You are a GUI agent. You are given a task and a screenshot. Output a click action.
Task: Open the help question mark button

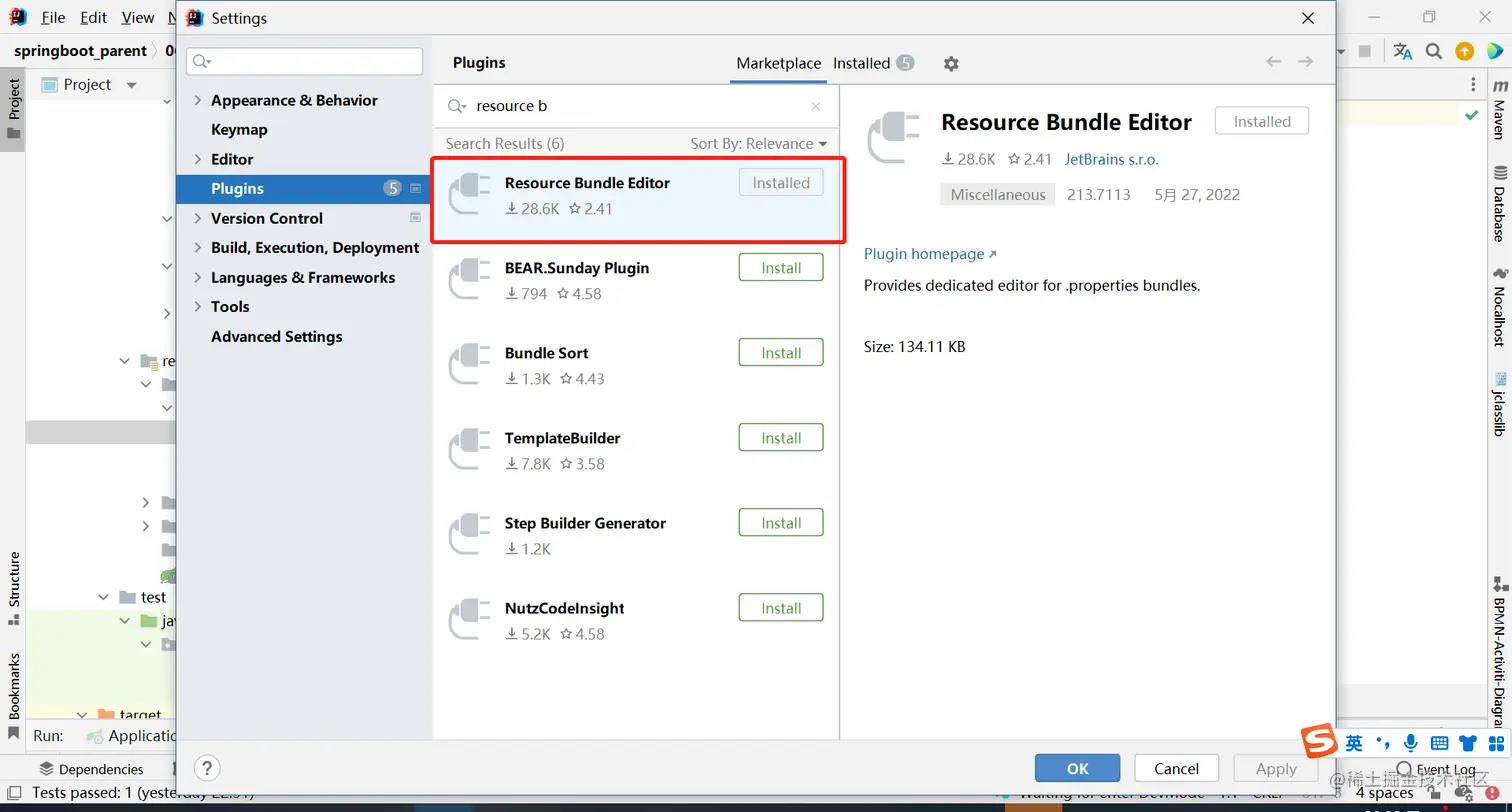(x=206, y=768)
